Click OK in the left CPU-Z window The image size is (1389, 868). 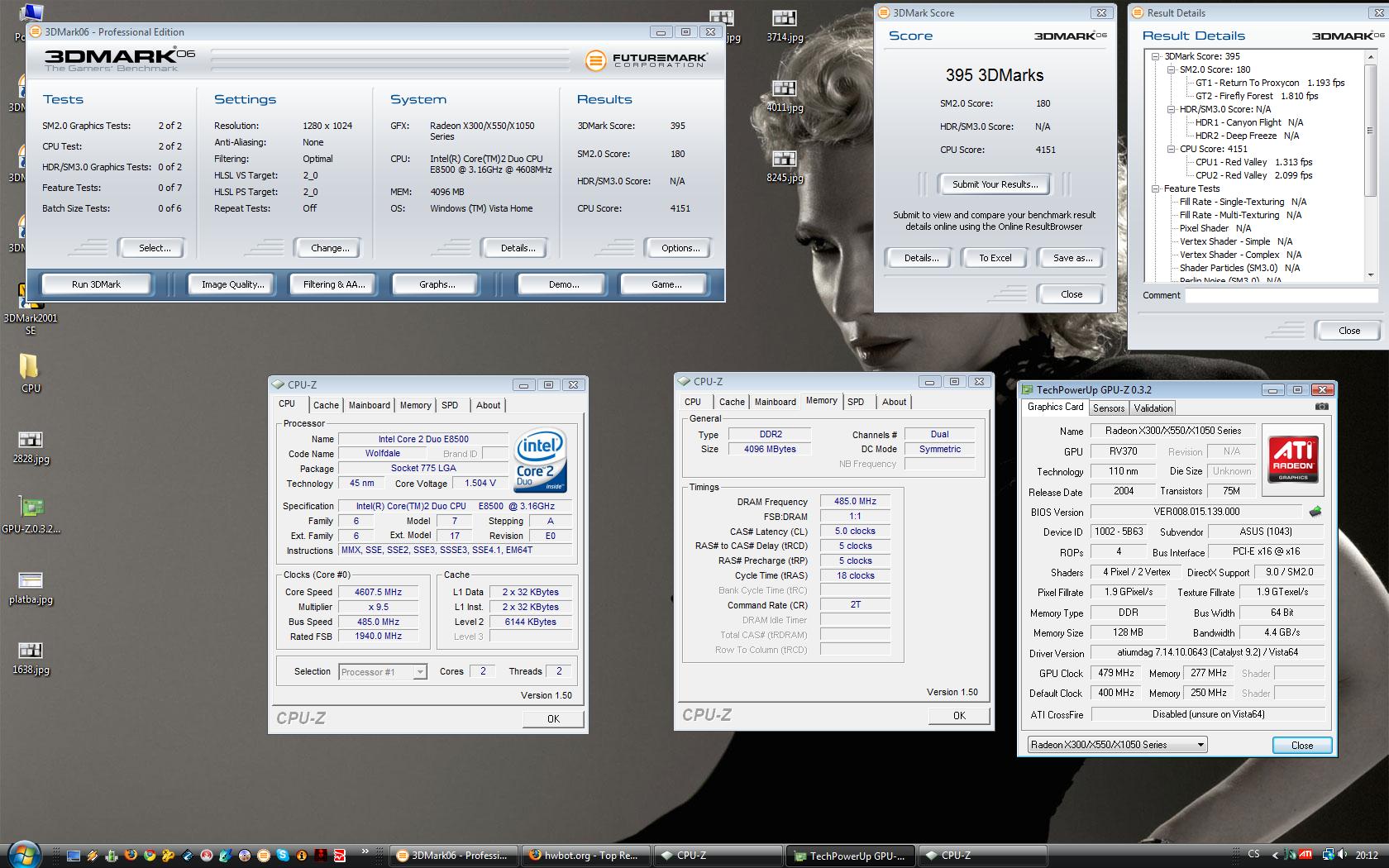pyautogui.click(x=553, y=718)
